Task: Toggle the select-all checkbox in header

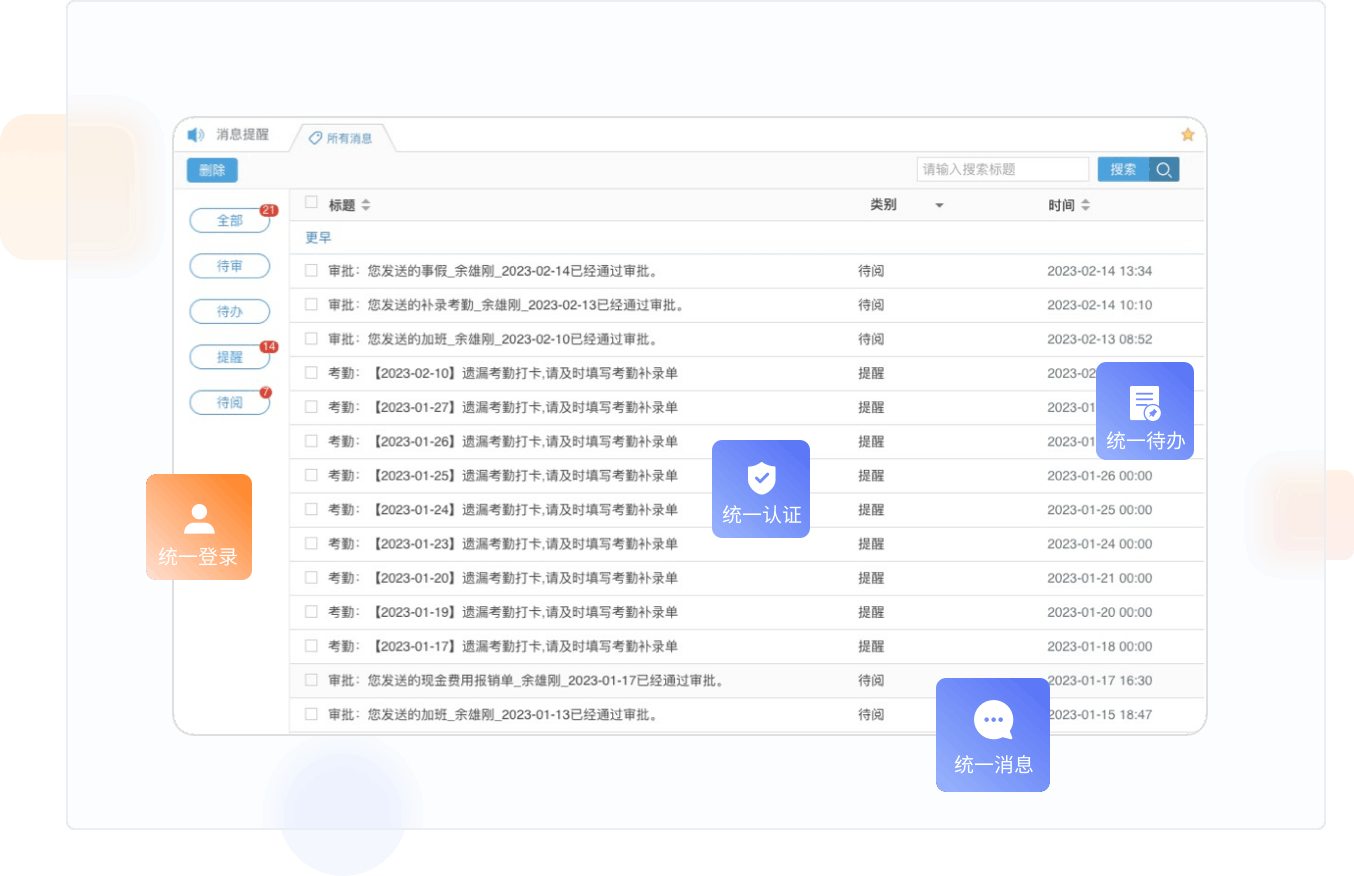Action: 311,202
